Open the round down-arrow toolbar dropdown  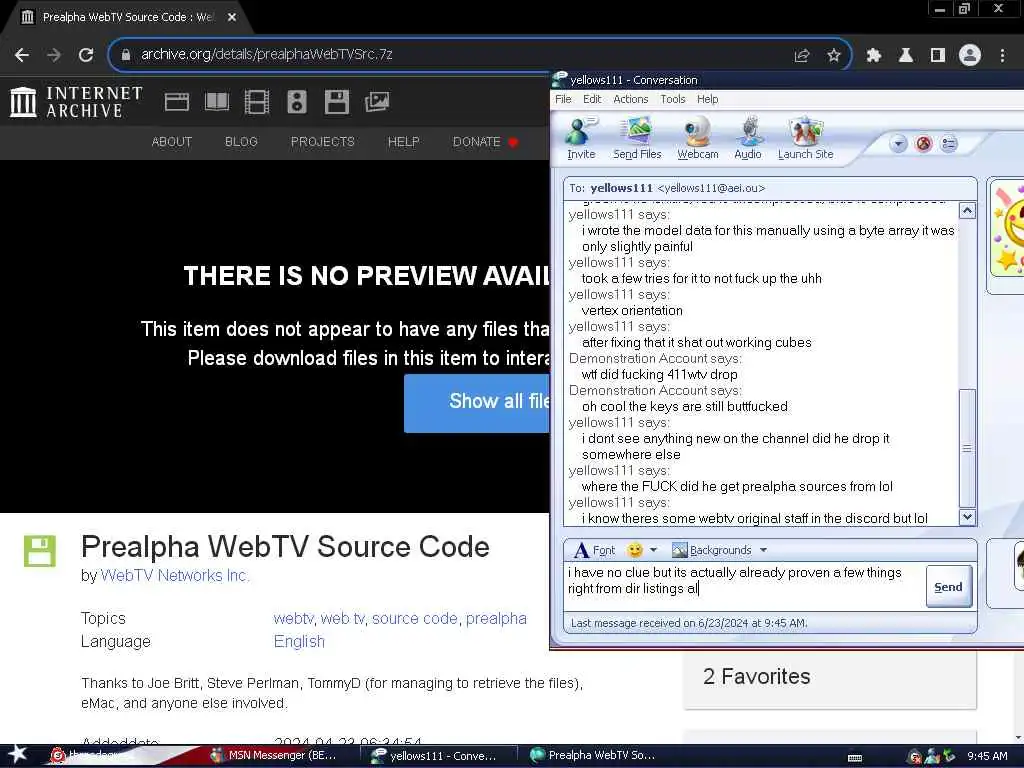coord(899,144)
